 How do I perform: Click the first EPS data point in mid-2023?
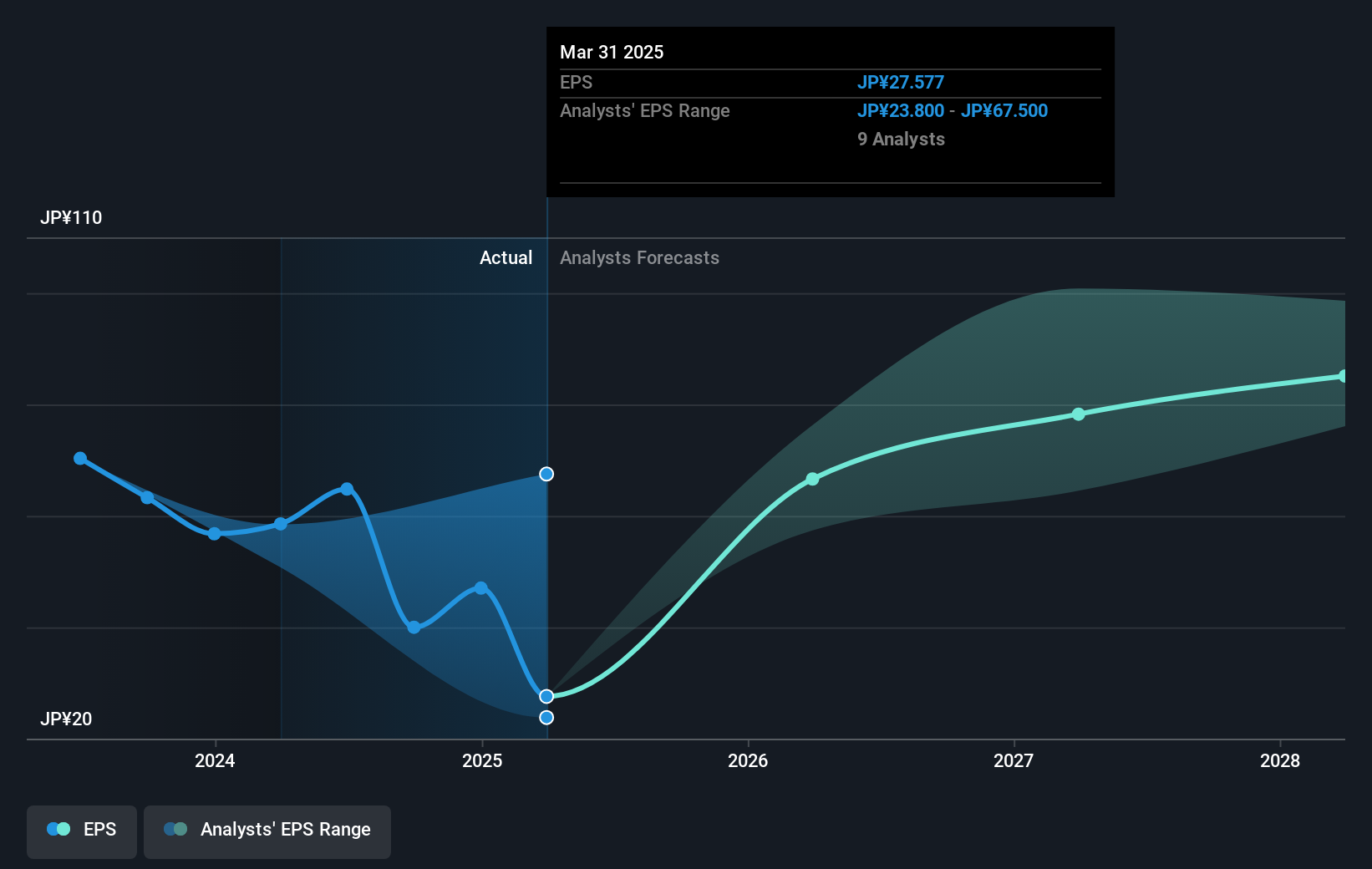point(80,458)
